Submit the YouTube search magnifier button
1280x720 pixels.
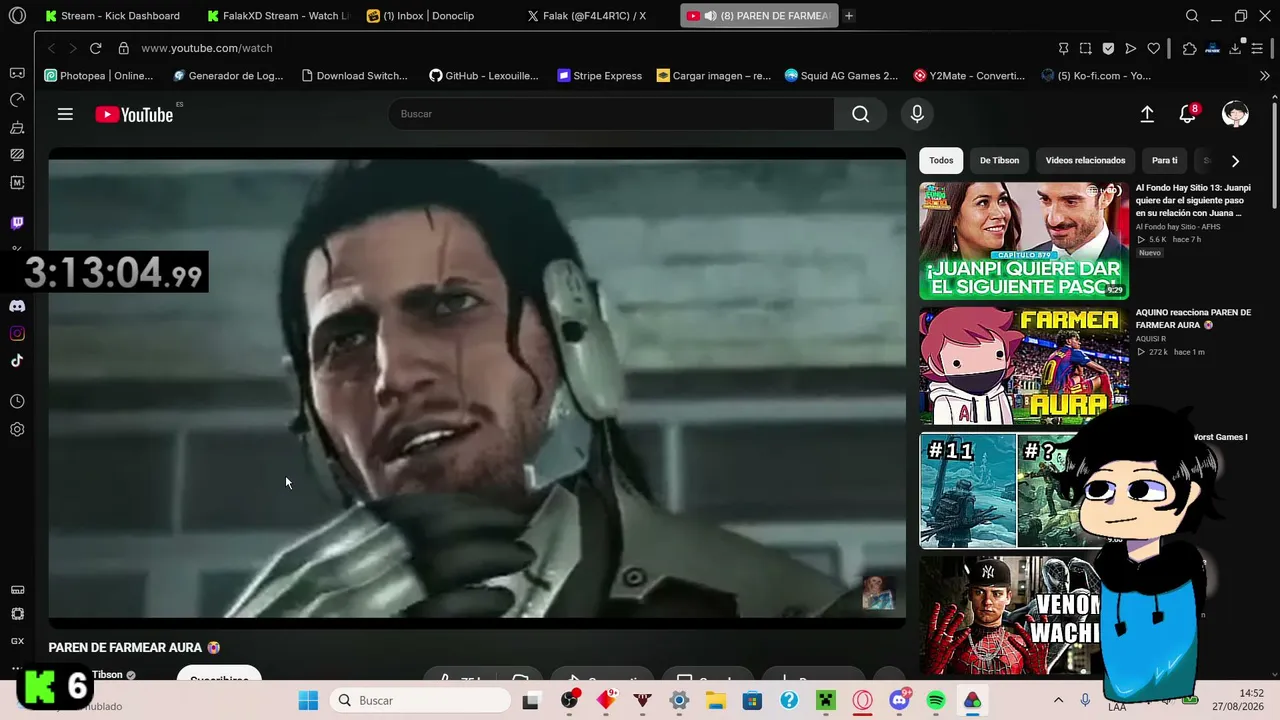point(860,114)
